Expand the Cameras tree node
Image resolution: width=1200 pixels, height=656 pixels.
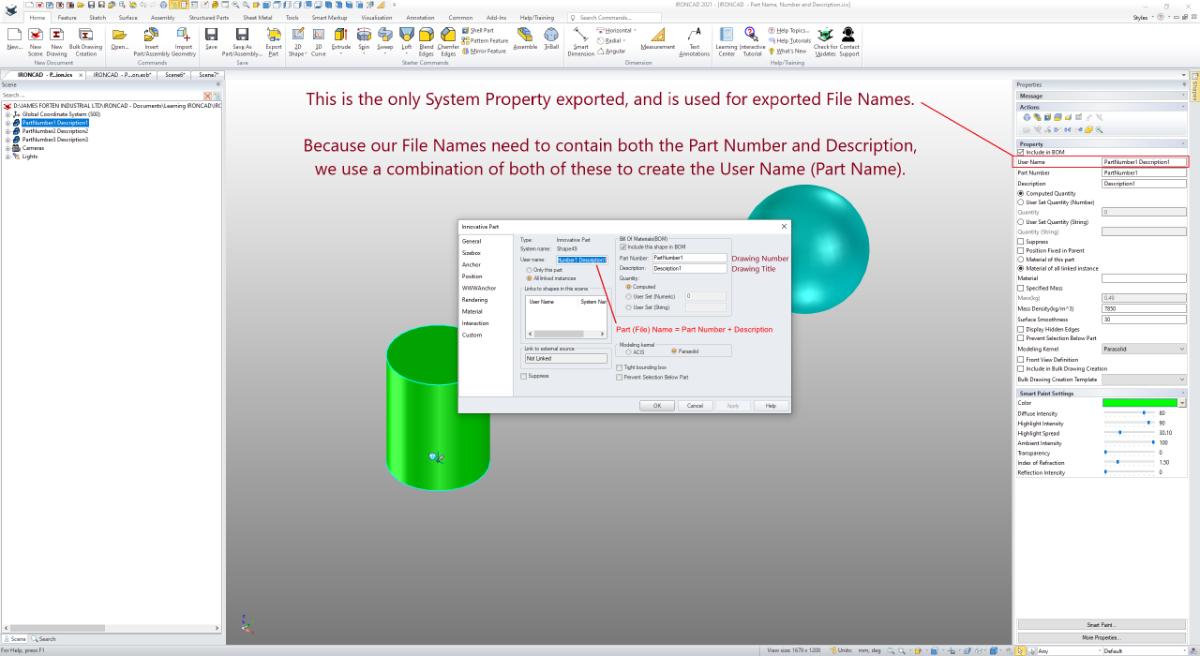coord(7,148)
